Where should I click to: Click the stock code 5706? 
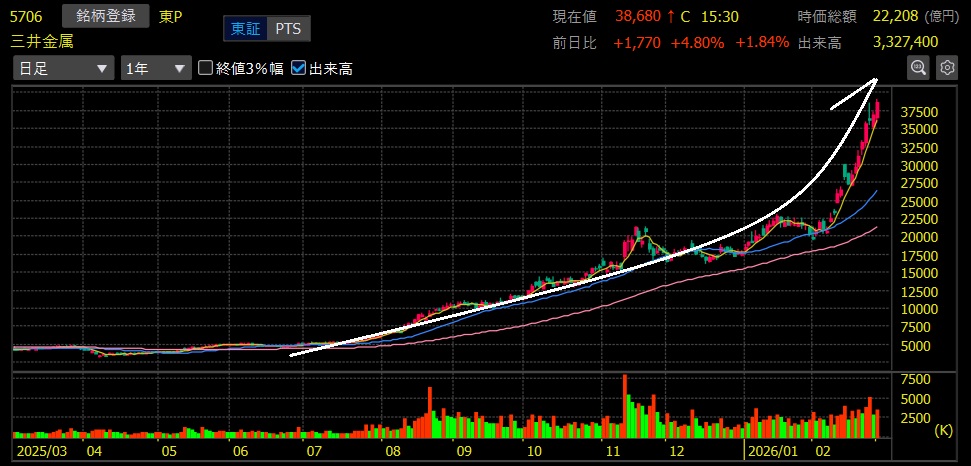26,17
